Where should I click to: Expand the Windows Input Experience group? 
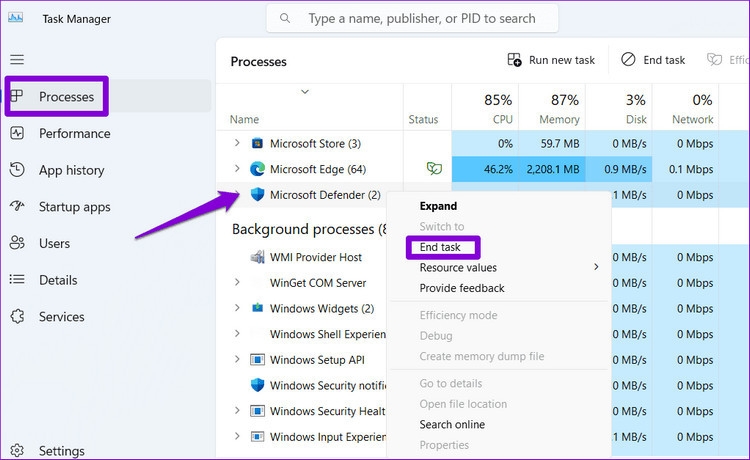point(237,436)
